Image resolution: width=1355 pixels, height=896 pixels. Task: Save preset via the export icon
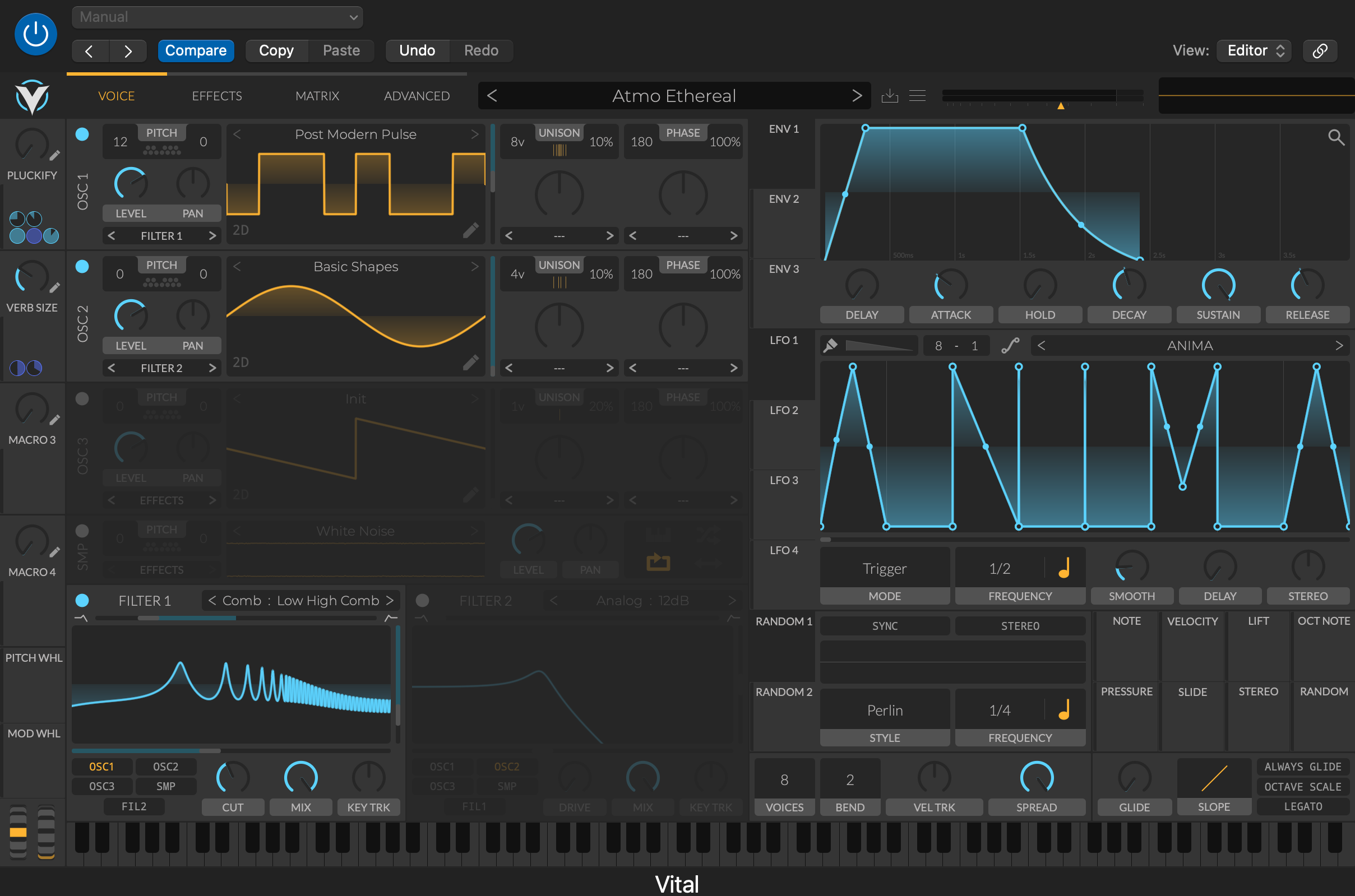click(x=889, y=96)
